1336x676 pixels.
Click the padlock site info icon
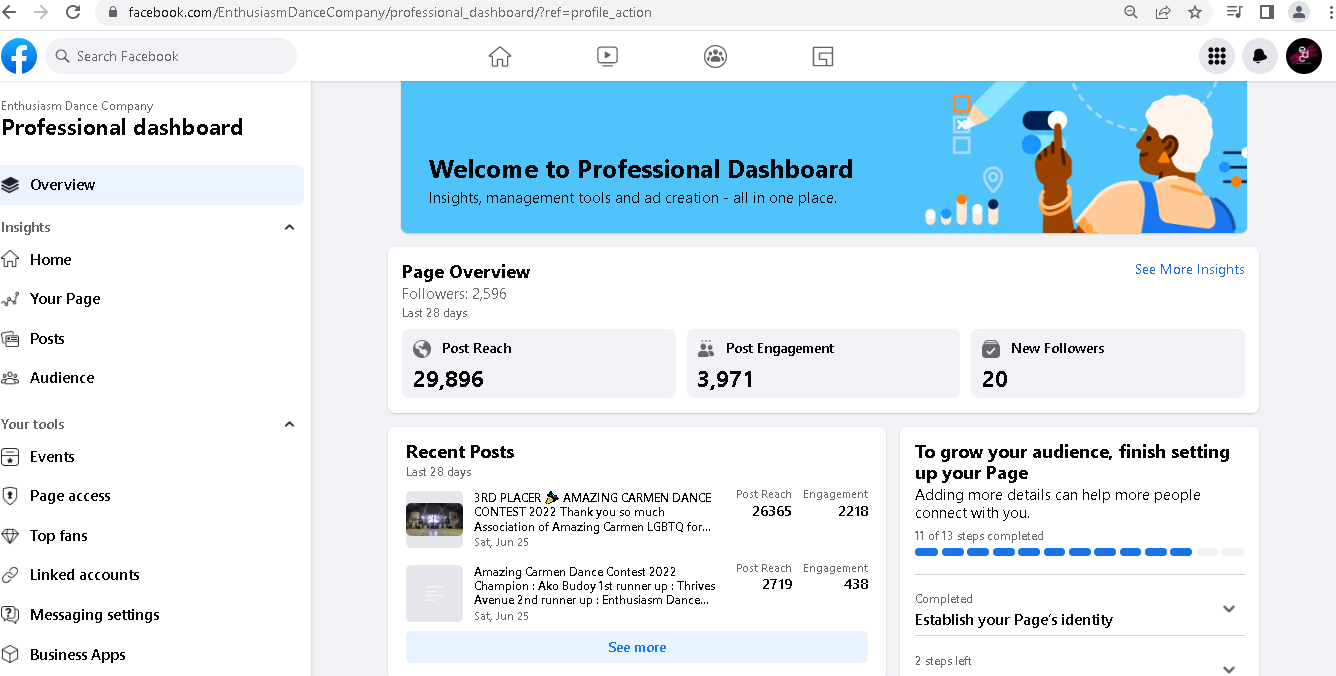click(x=112, y=13)
